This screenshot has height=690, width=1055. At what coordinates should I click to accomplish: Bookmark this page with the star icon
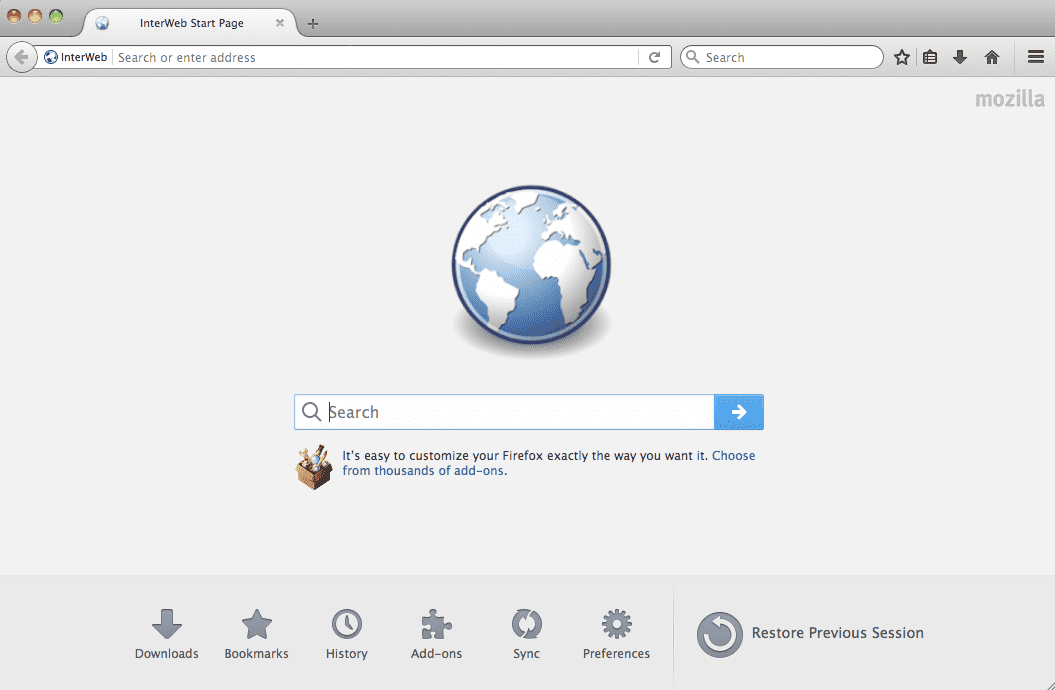(x=902, y=57)
